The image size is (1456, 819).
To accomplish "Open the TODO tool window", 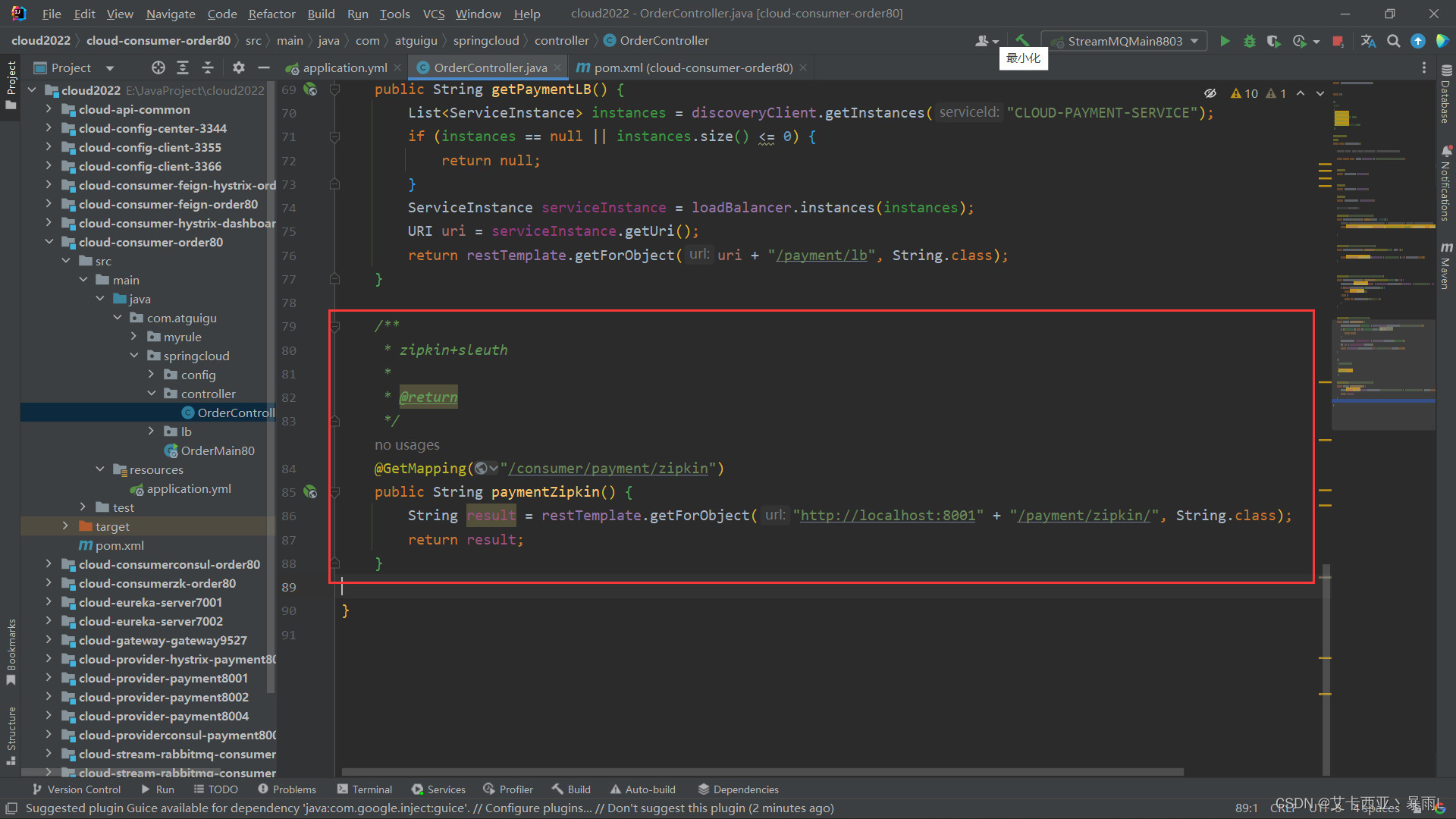I will 215,789.
